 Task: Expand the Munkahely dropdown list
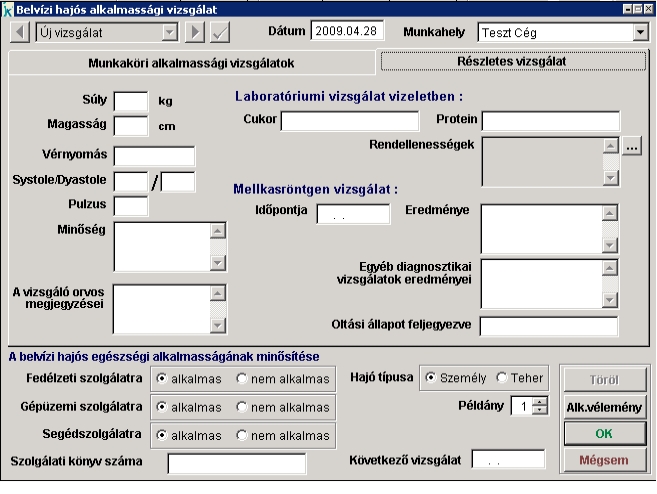[x=640, y=32]
